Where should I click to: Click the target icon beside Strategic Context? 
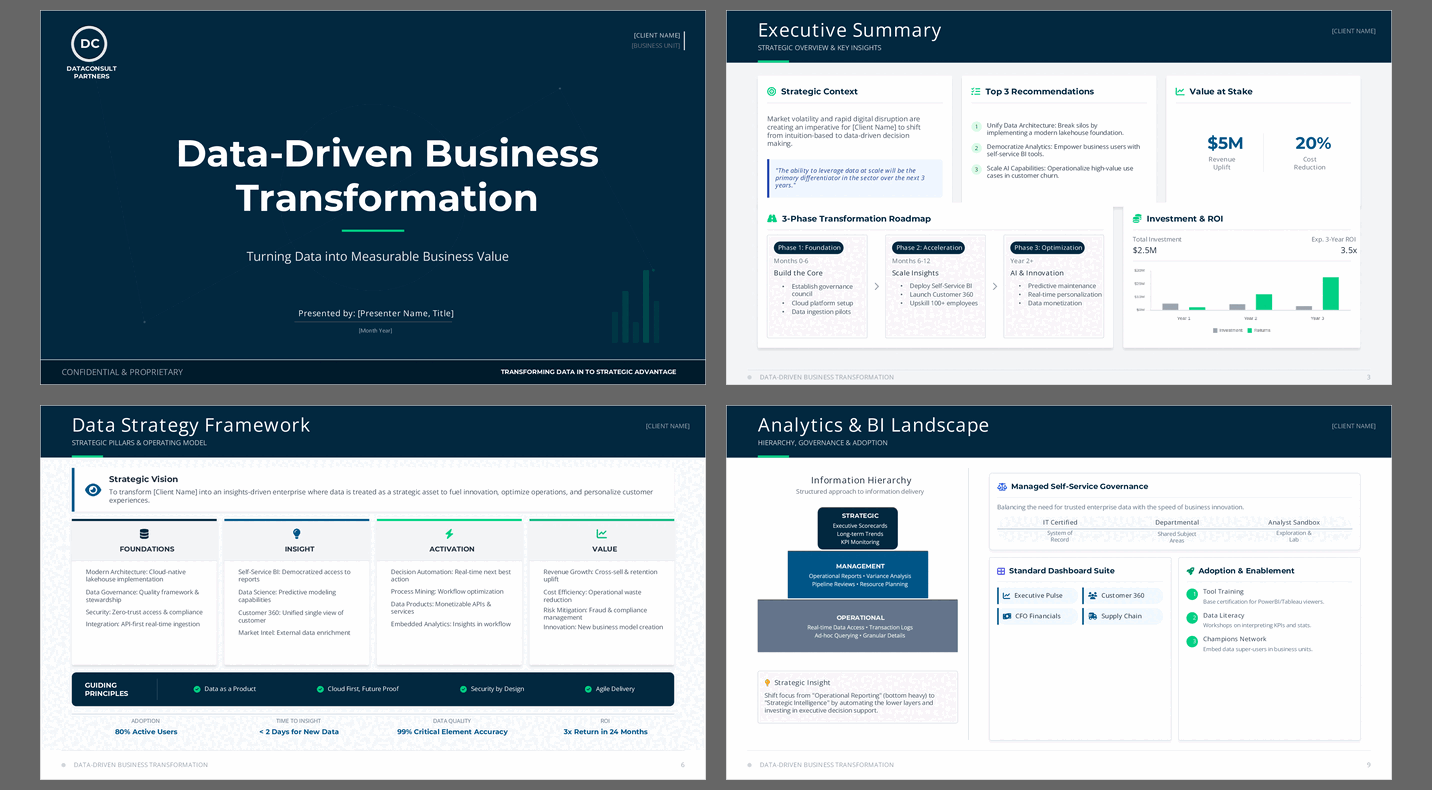click(771, 92)
